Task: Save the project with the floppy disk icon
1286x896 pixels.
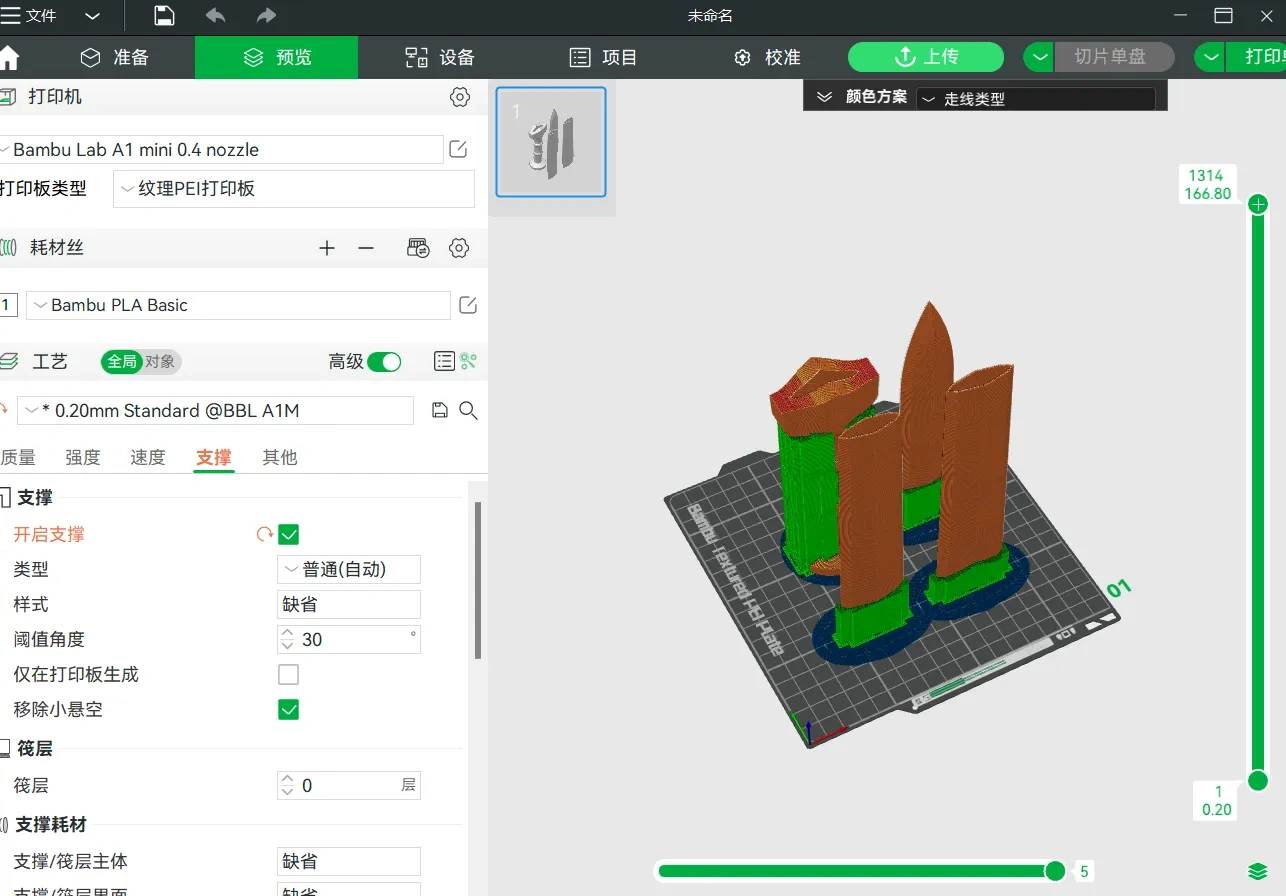Action: click(x=164, y=15)
